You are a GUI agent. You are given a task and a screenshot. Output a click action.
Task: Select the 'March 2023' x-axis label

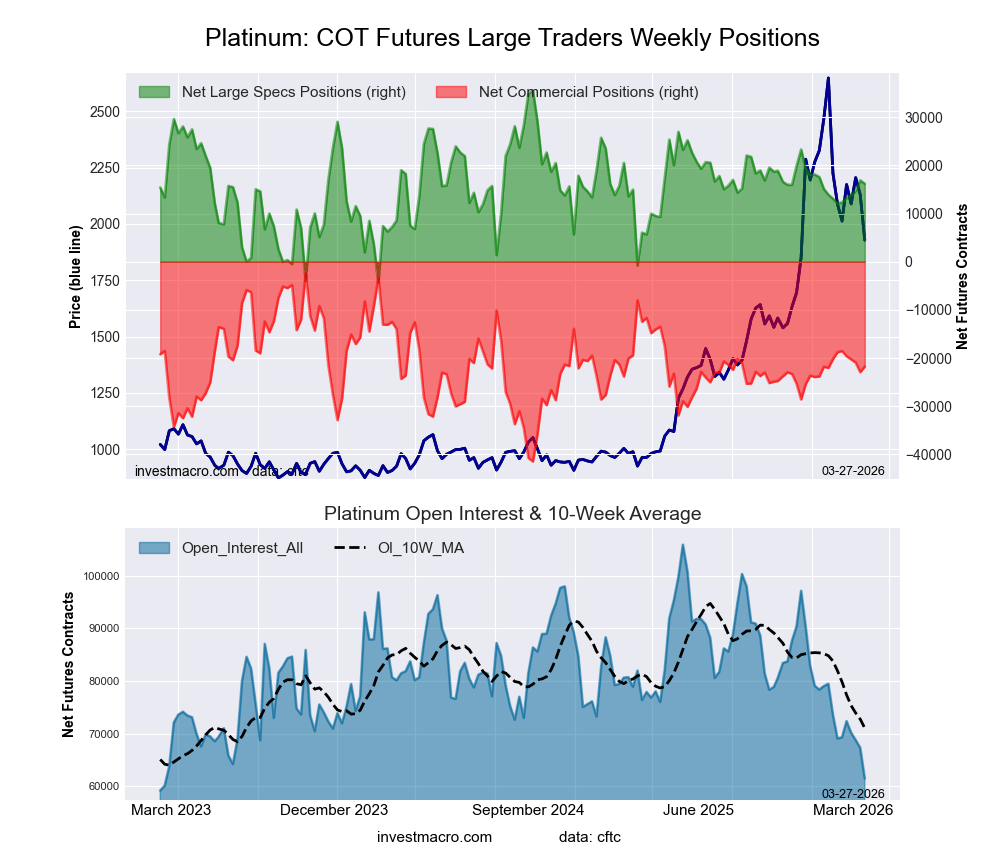[x=171, y=810]
